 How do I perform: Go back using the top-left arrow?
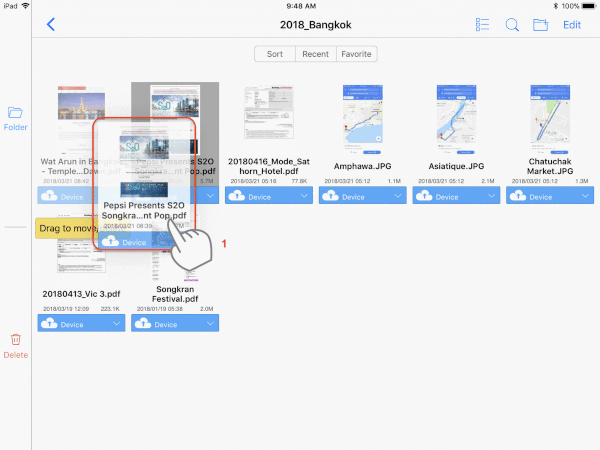click(51, 25)
